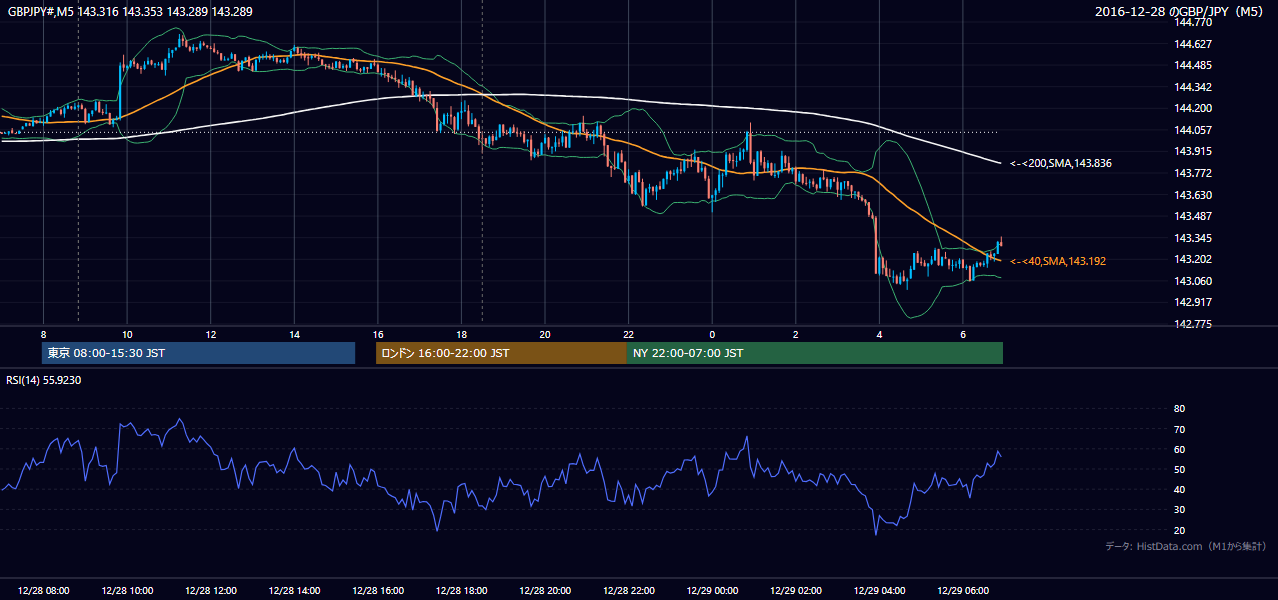Click price axis value 143.060
1278x600 pixels.
(1193, 281)
